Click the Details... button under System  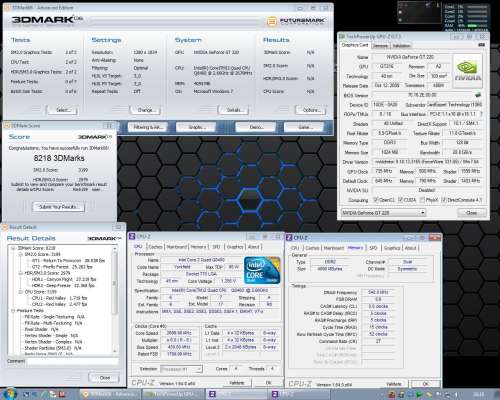[x=234, y=110]
